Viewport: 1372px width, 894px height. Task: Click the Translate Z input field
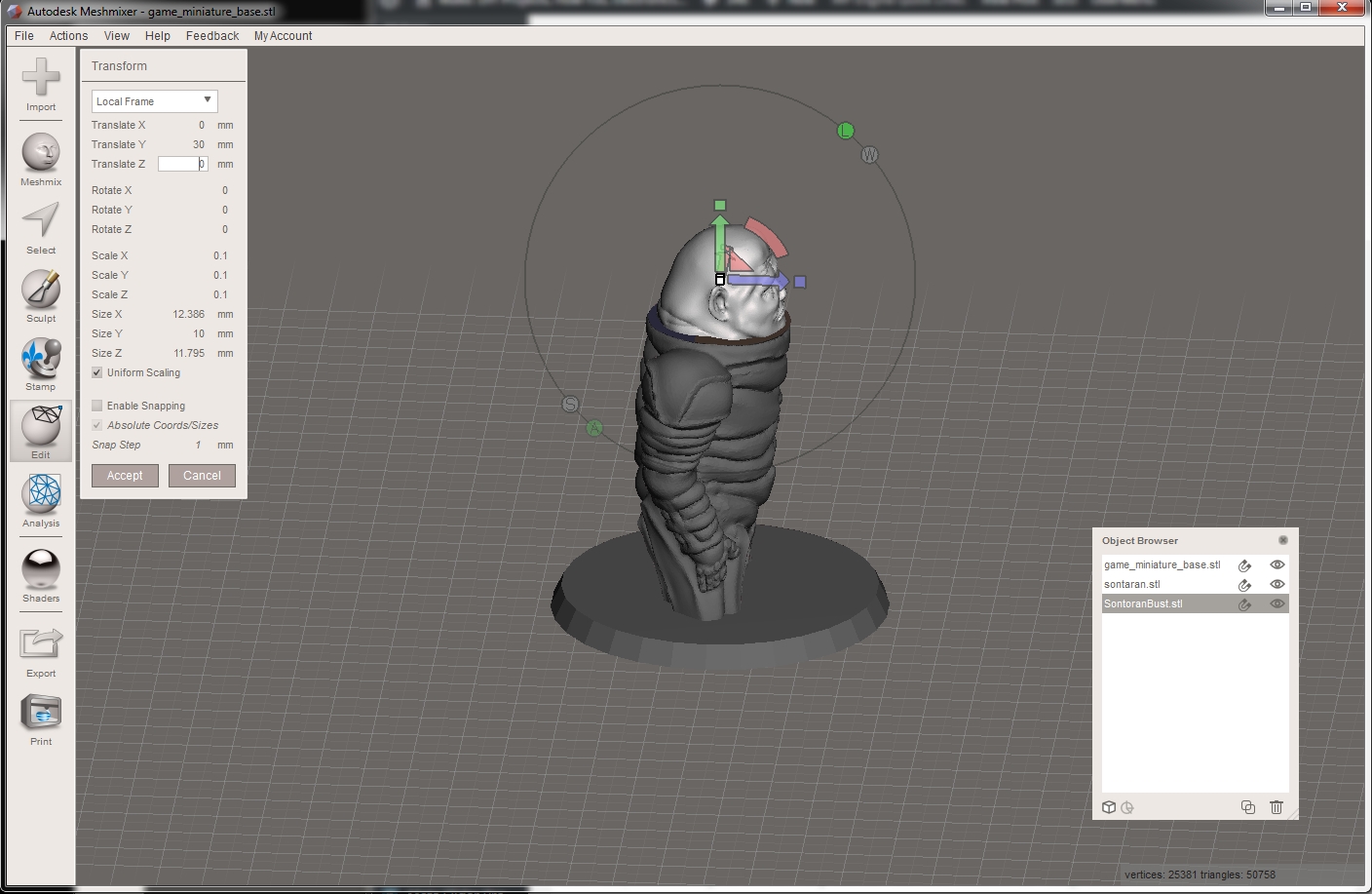pyautogui.click(x=183, y=164)
